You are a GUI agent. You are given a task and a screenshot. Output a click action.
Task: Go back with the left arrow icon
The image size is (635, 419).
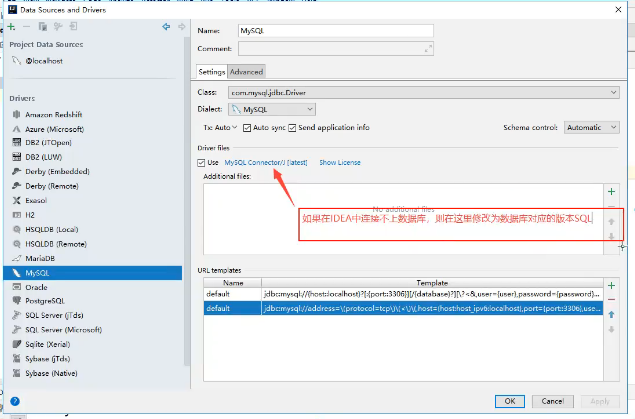click(166, 27)
